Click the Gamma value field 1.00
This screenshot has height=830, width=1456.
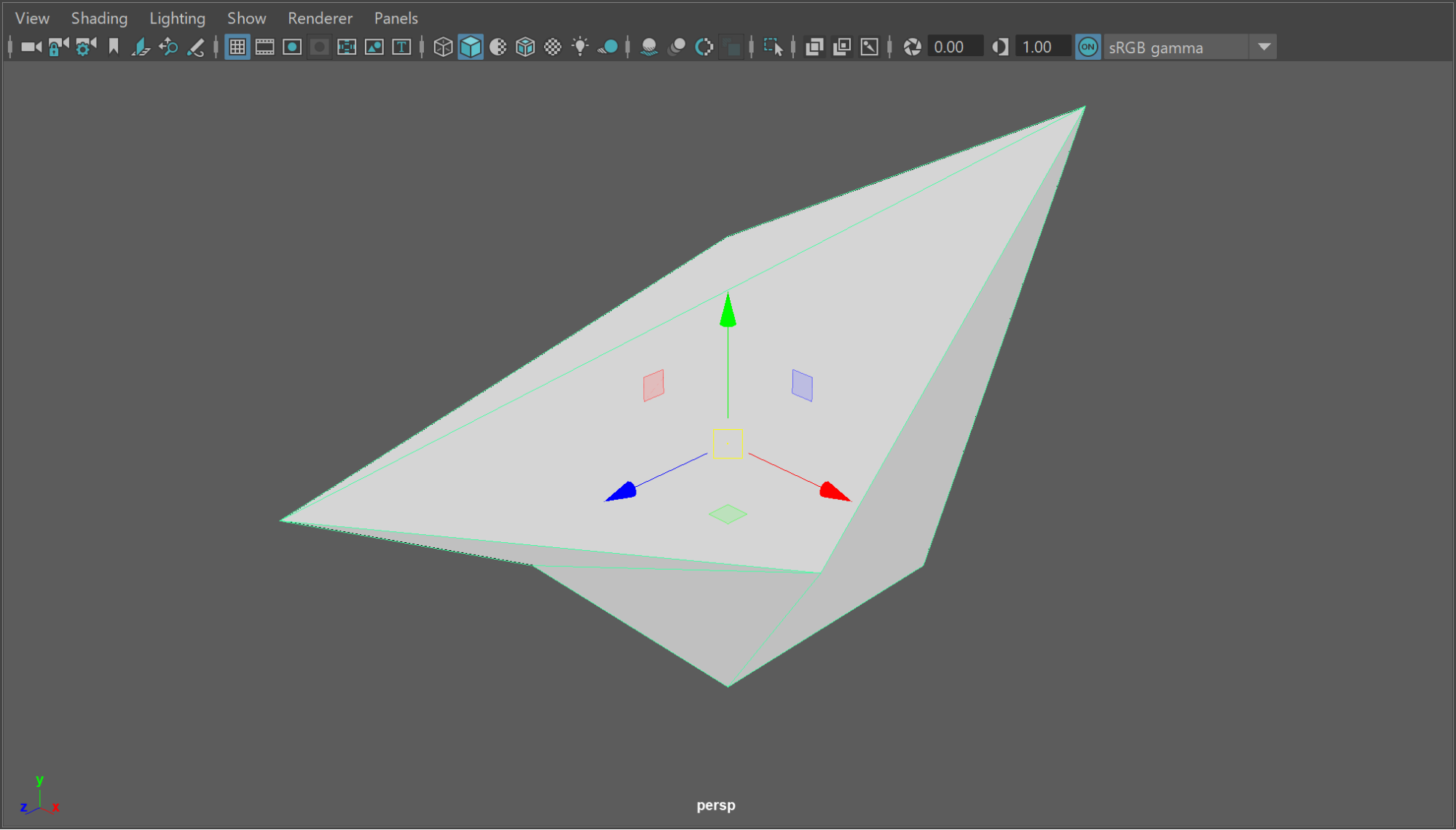click(x=1042, y=47)
